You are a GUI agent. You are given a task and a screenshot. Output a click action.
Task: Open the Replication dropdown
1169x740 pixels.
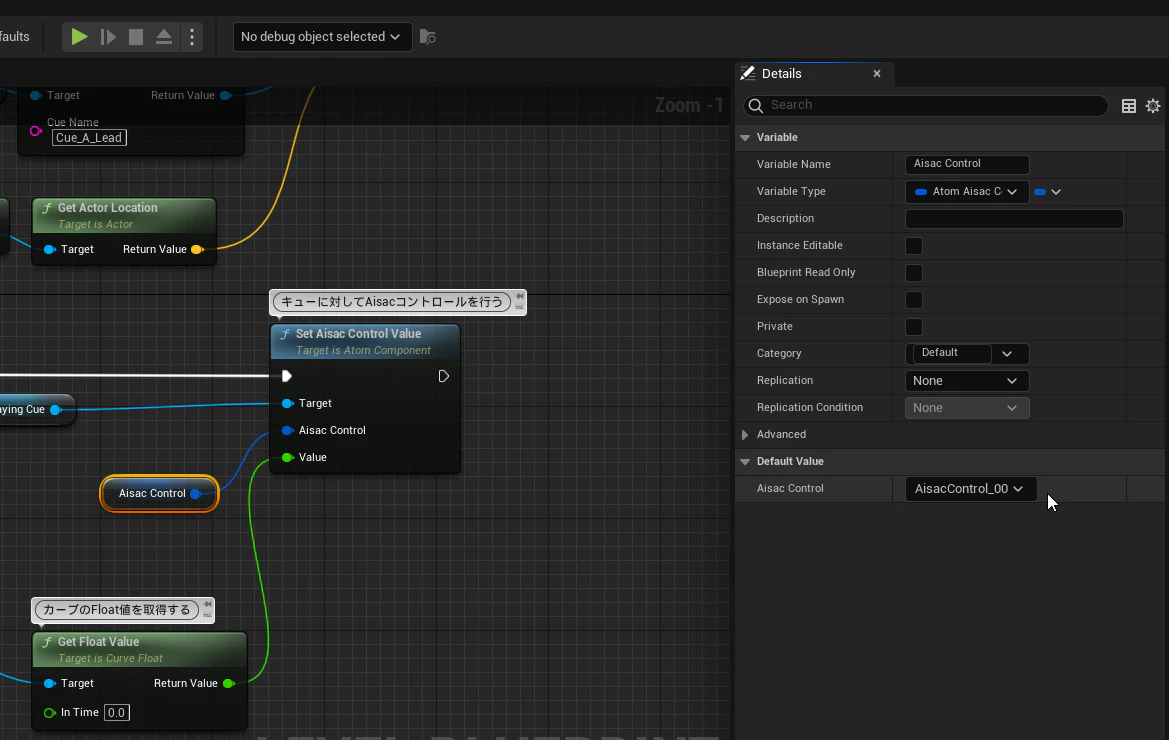click(x=967, y=381)
